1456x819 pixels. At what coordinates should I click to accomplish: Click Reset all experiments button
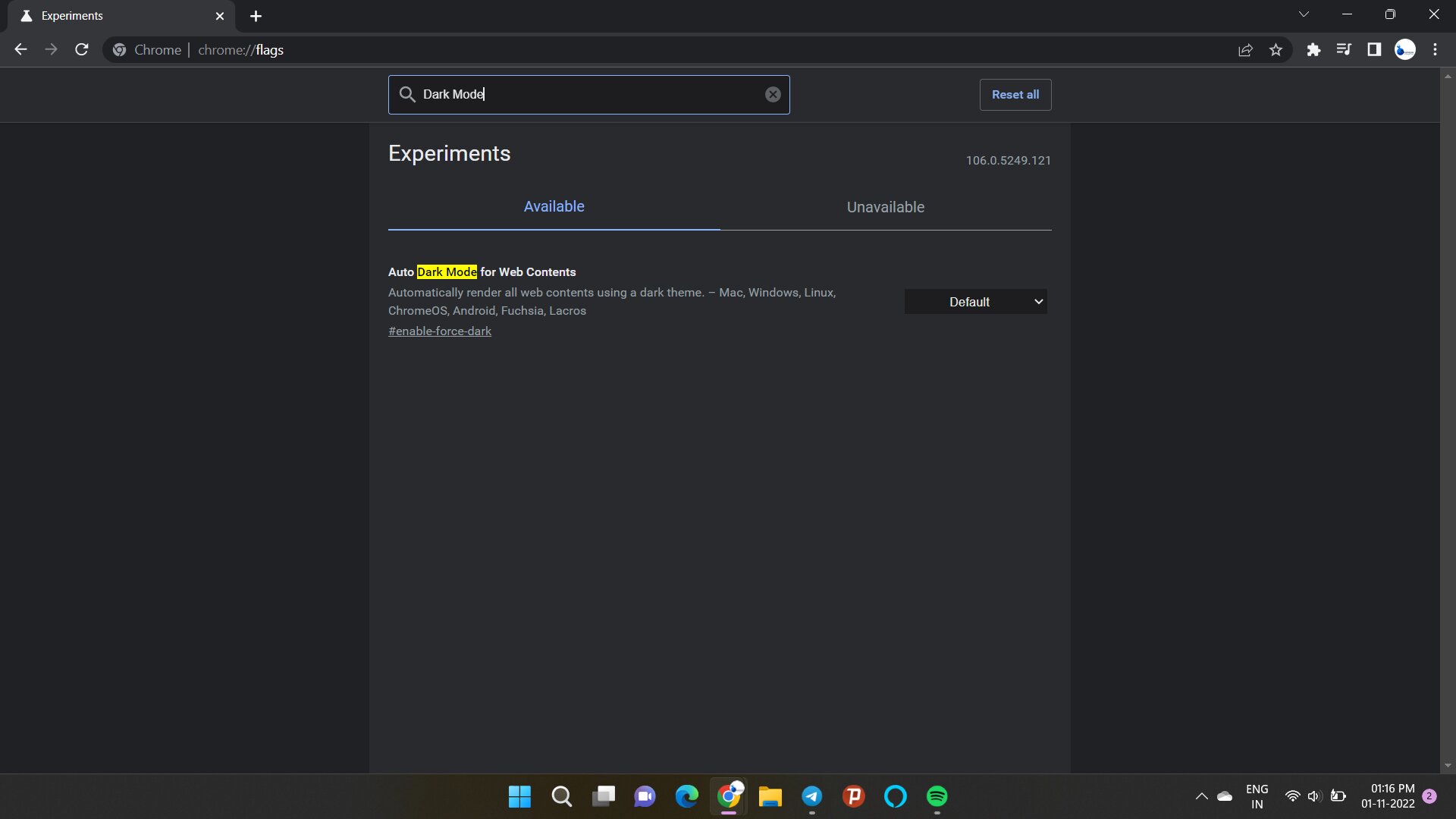1015,94
